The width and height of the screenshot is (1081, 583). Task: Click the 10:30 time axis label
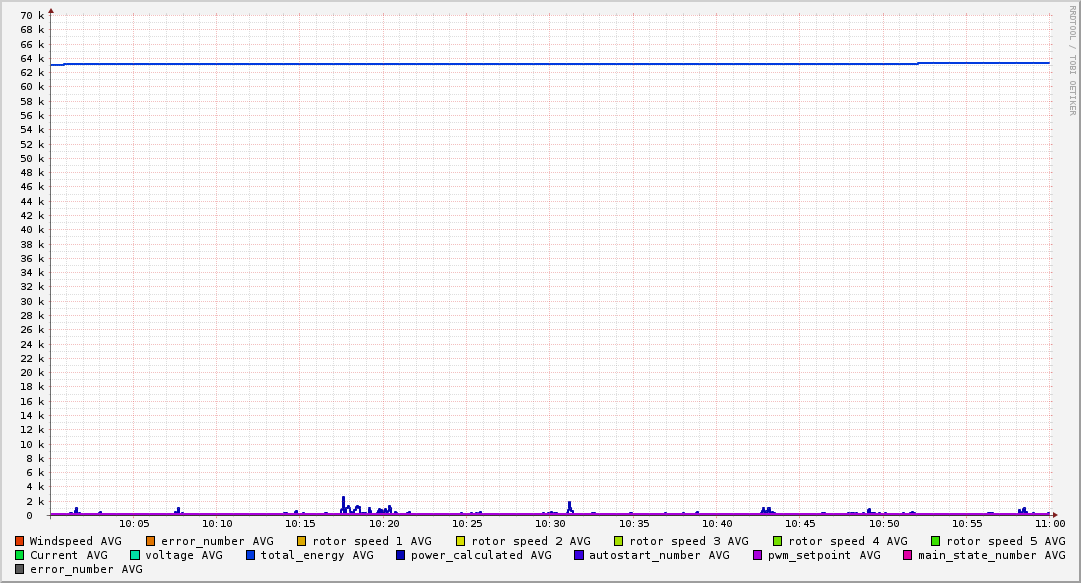(550, 523)
